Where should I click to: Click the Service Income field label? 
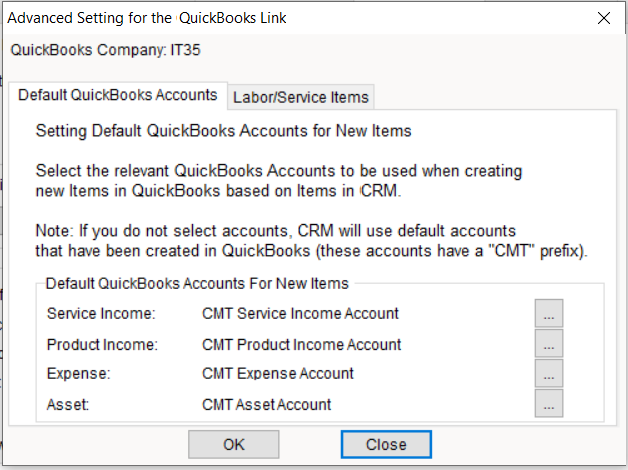(x=101, y=314)
